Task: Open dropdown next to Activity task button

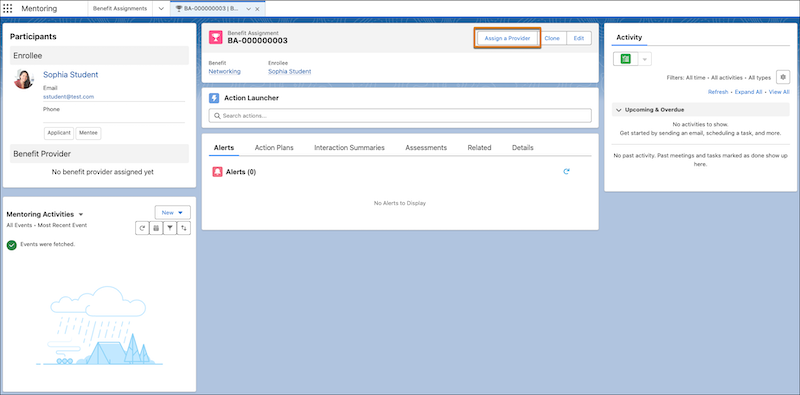Action: 644,59
